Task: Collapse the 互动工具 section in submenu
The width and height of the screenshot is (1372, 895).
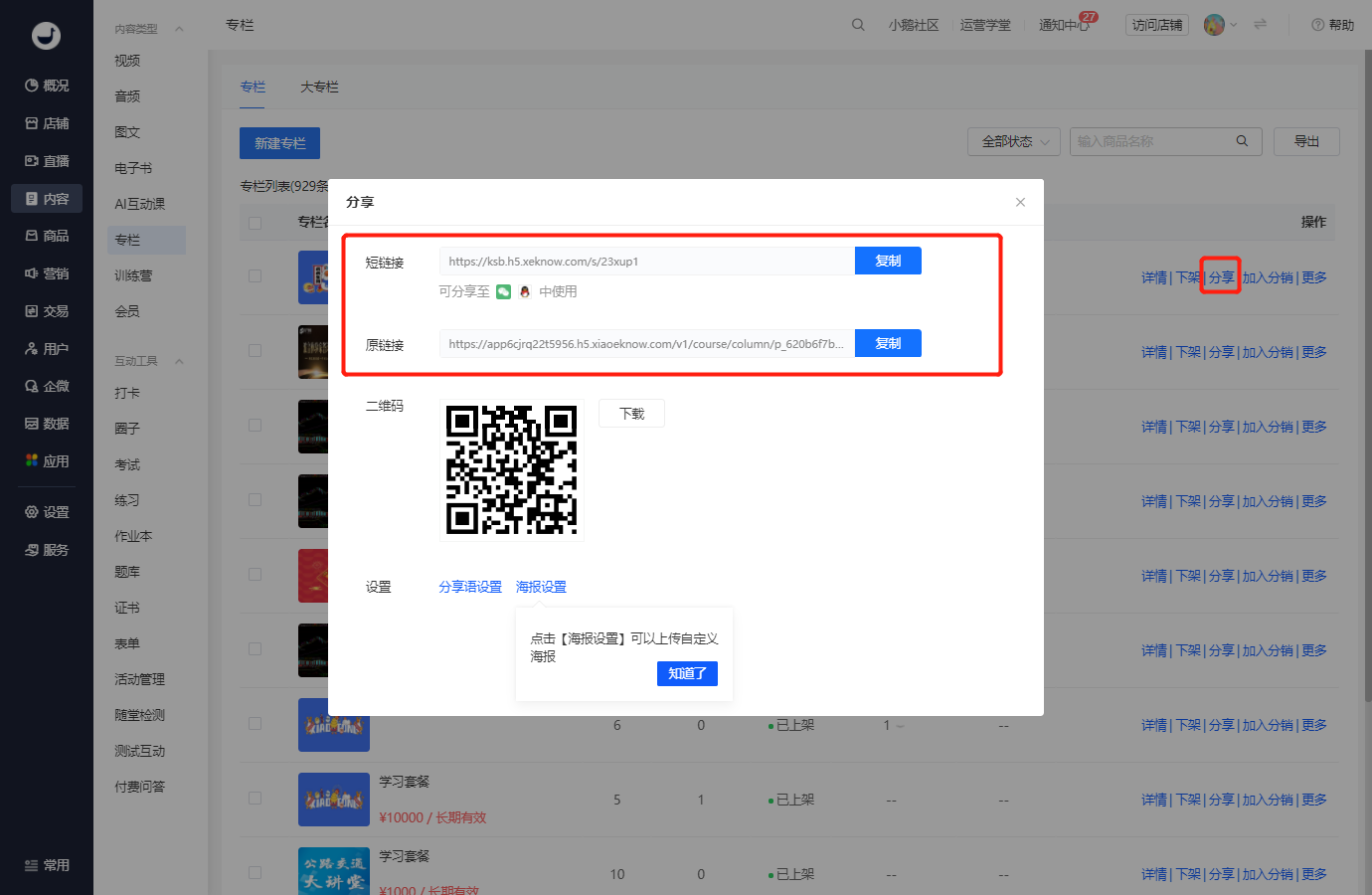Action: pyautogui.click(x=179, y=361)
